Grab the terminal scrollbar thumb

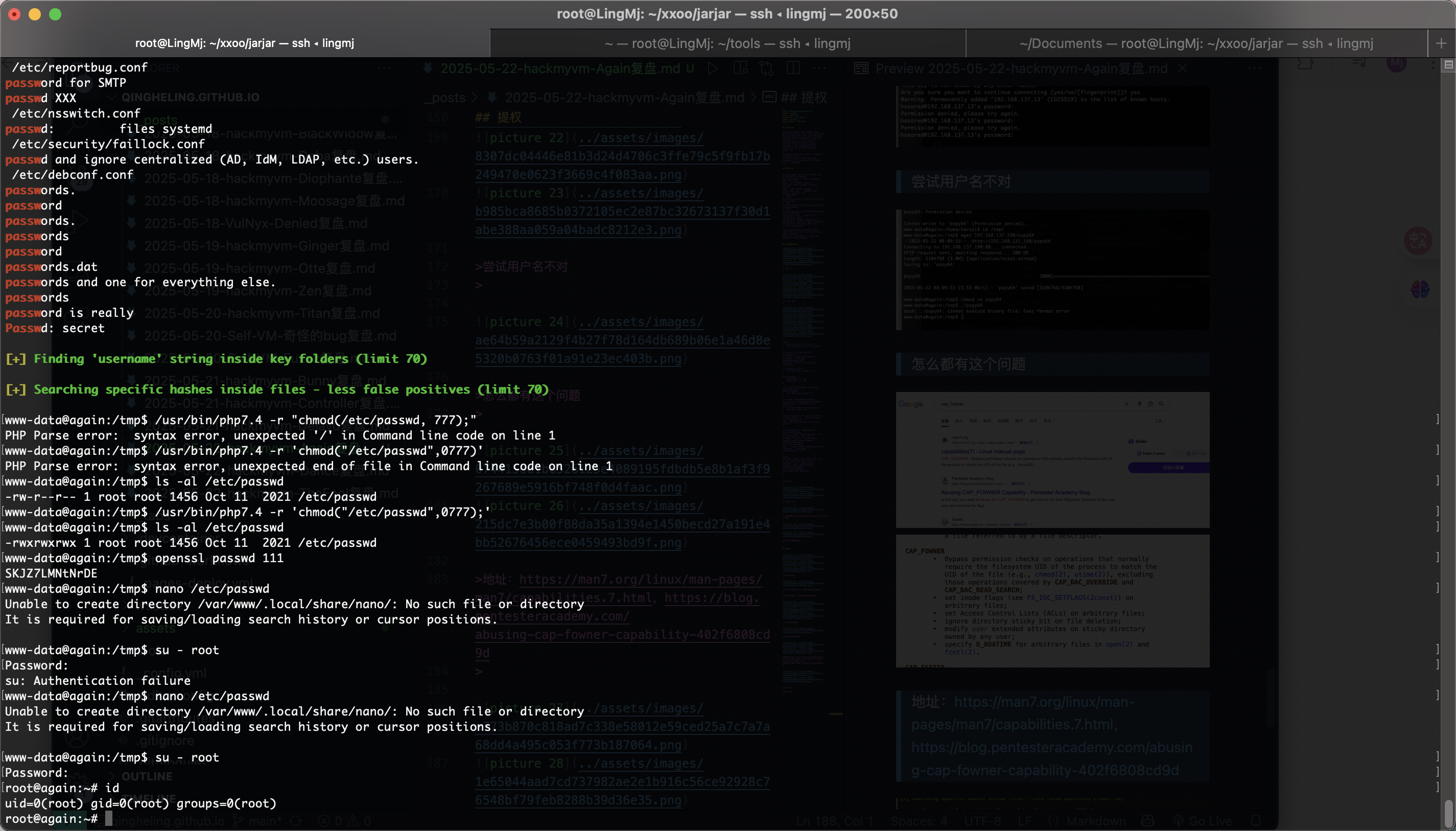click(x=1448, y=813)
